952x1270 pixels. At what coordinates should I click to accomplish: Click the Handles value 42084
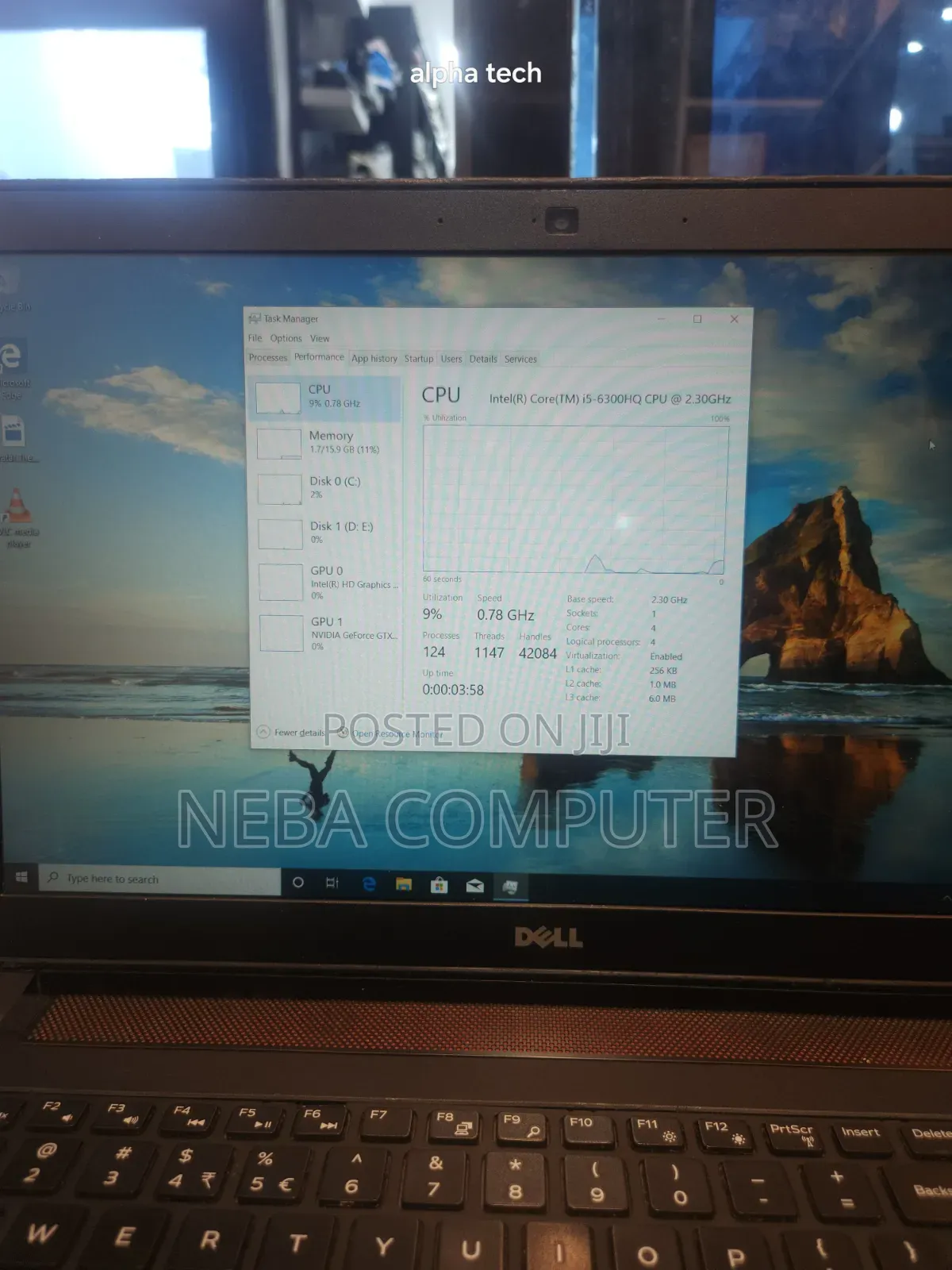[x=538, y=653]
